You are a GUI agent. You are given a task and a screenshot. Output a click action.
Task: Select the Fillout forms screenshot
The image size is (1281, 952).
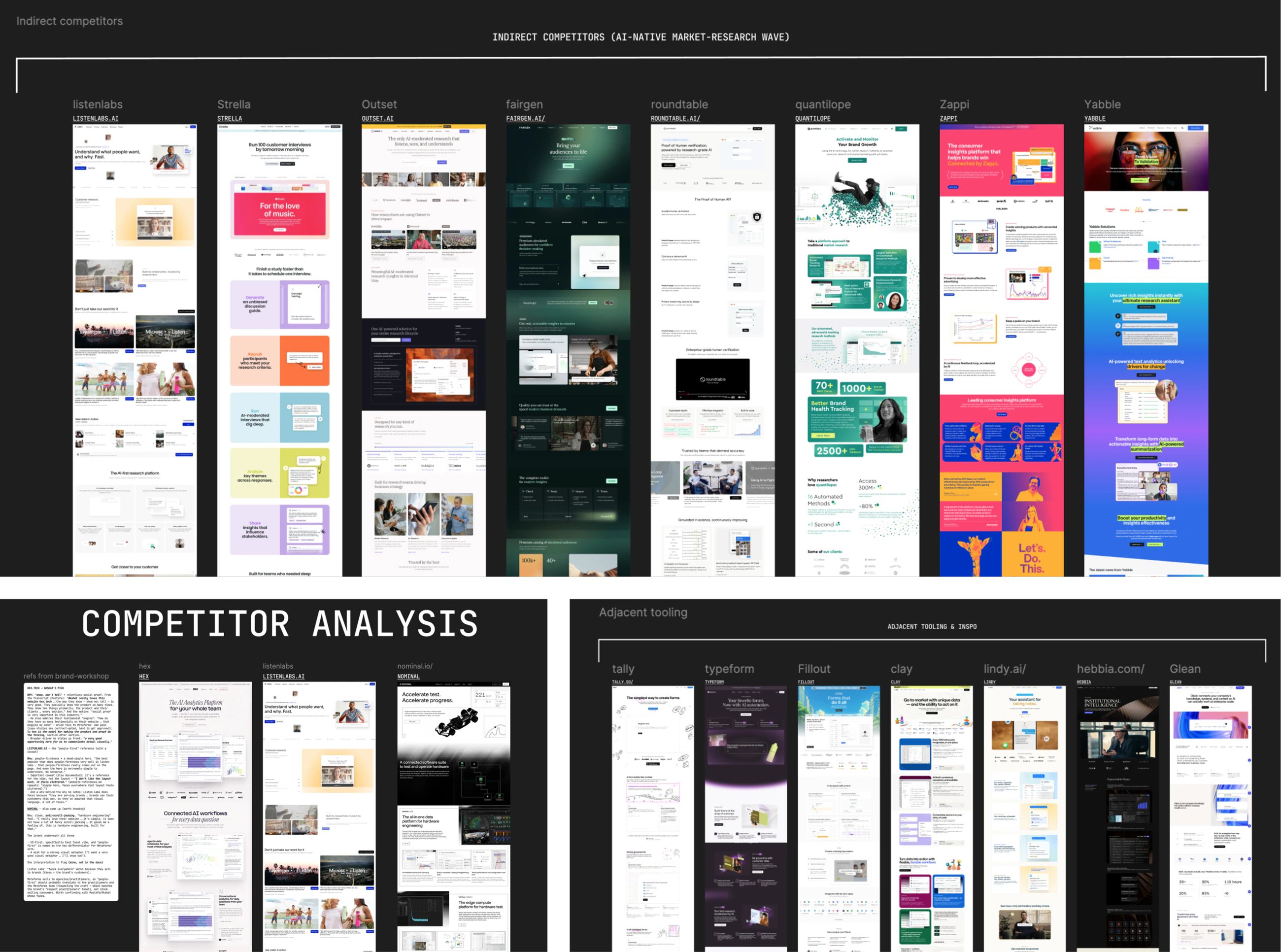pyautogui.click(x=839, y=818)
